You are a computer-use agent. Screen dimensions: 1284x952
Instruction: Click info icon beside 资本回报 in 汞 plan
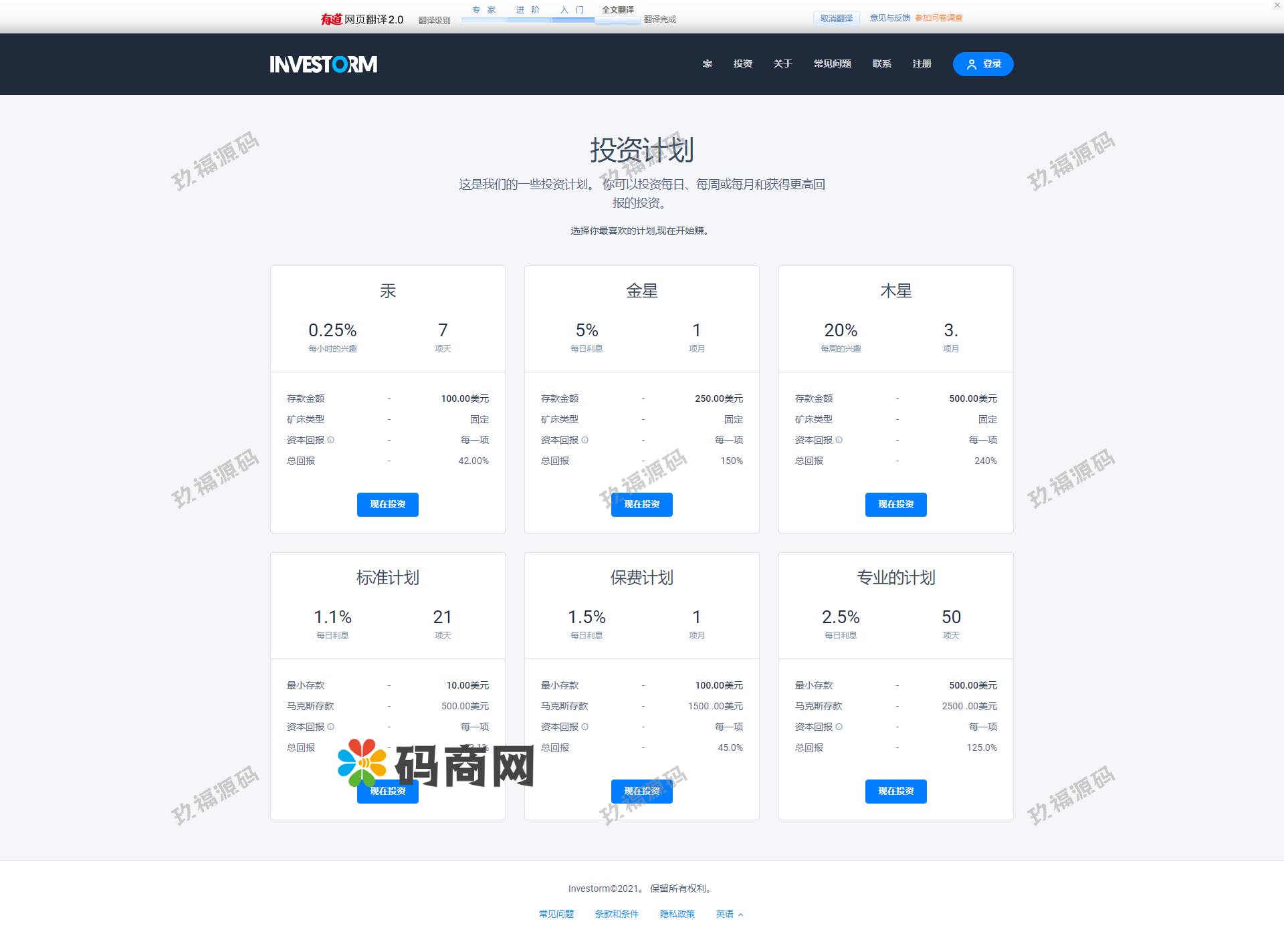(x=331, y=440)
